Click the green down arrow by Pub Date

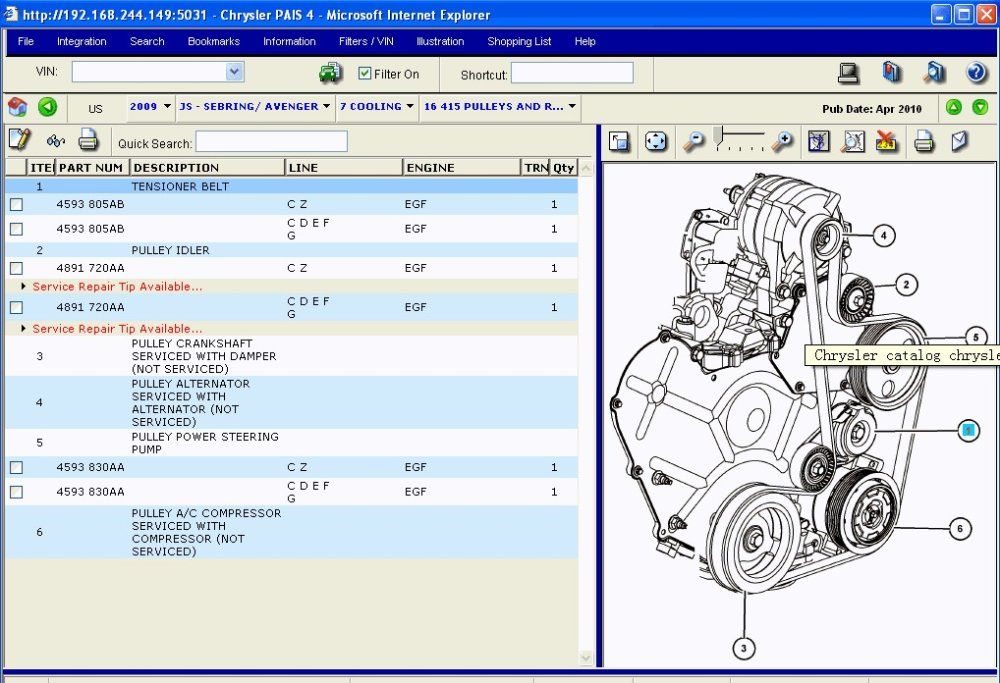click(x=980, y=107)
